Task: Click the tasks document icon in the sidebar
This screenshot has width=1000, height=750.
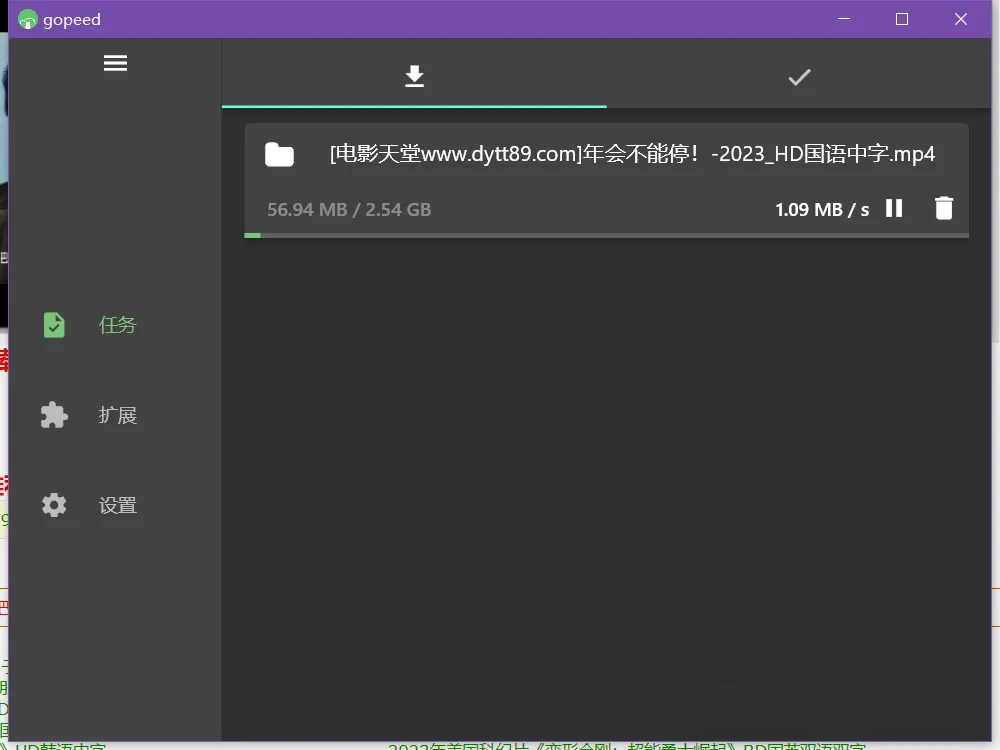Action: (x=54, y=325)
